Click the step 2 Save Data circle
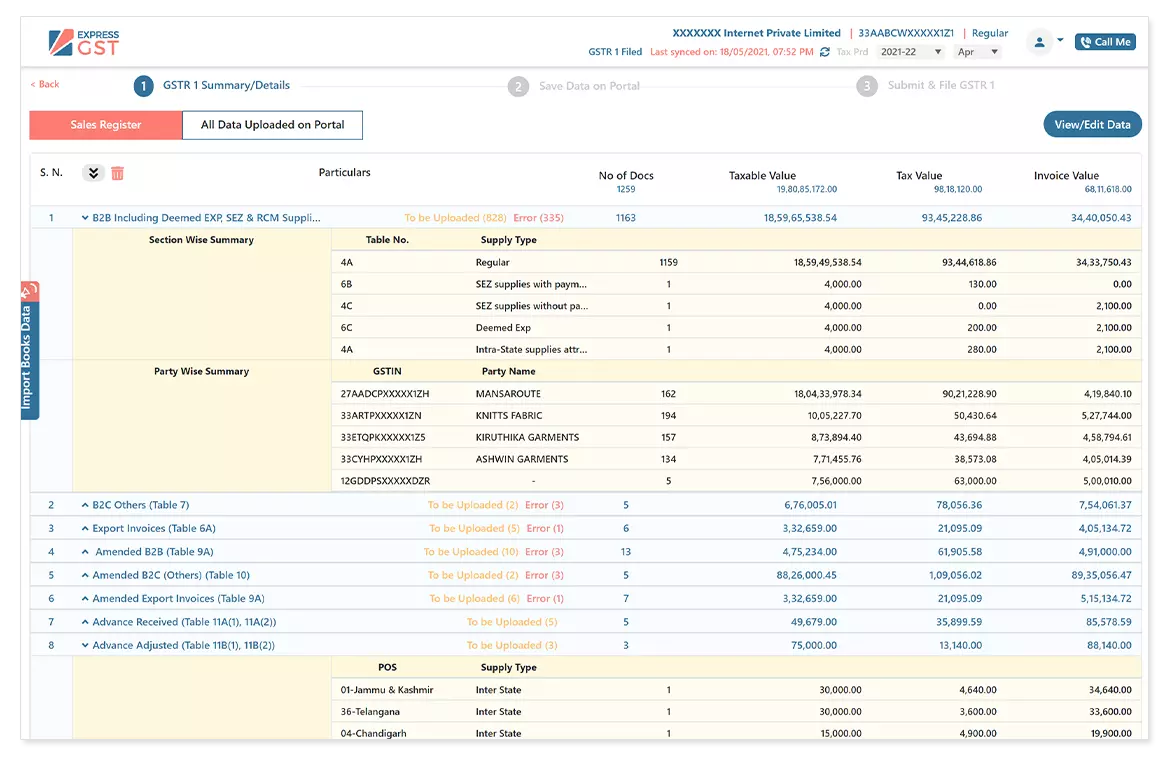Viewport: 1166px width, 763px height. tap(517, 86)
